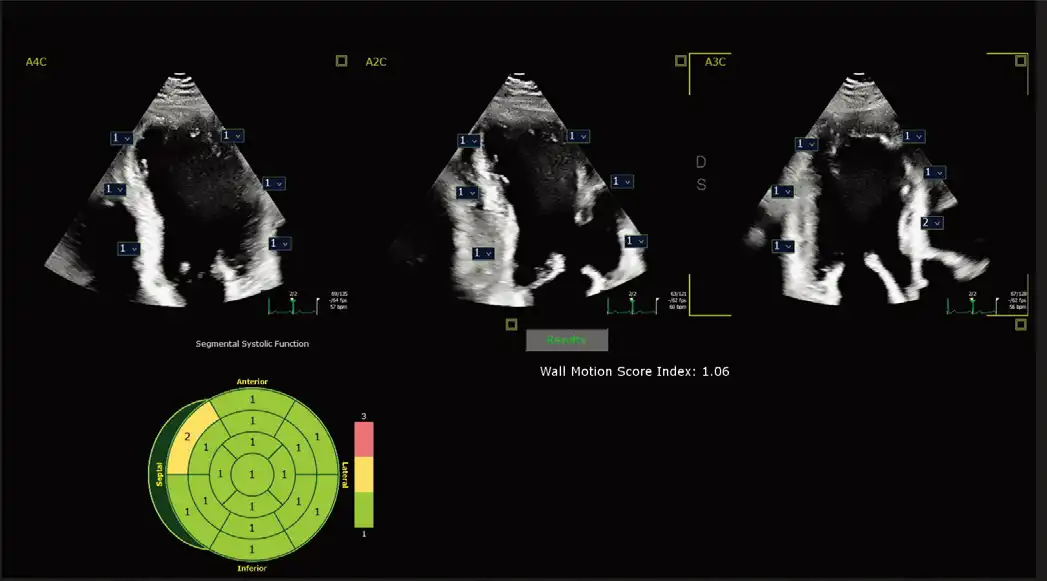This screenshot has height=581, width=1047.
Task: Pick the red score 3 legend color
Action: (x=363, y=438)
